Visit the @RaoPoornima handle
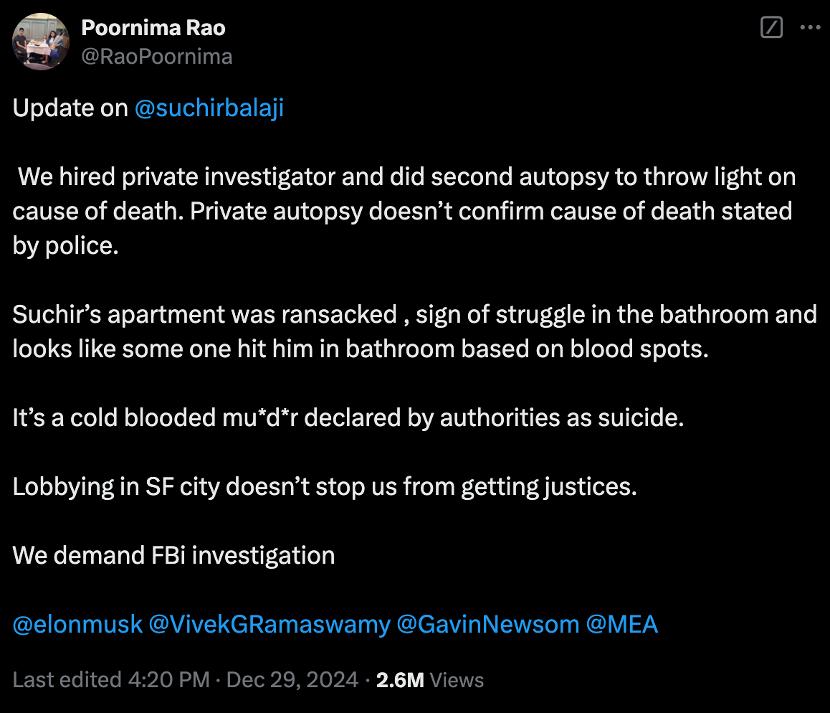This screenshot has width=830, height=714. (156, 56)
